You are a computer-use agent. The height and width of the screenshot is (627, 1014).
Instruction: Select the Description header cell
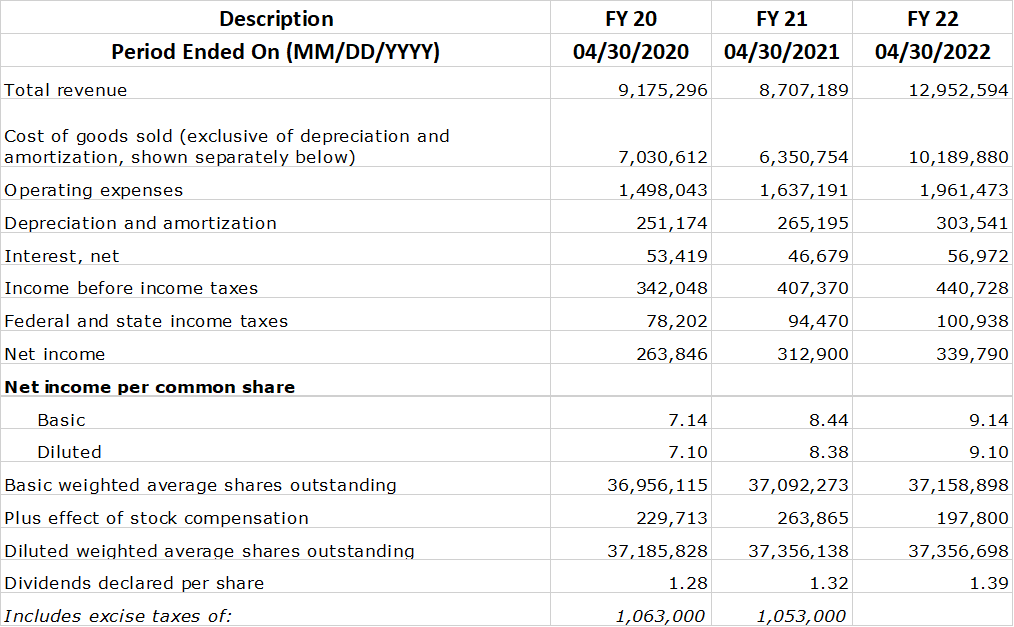276,19
